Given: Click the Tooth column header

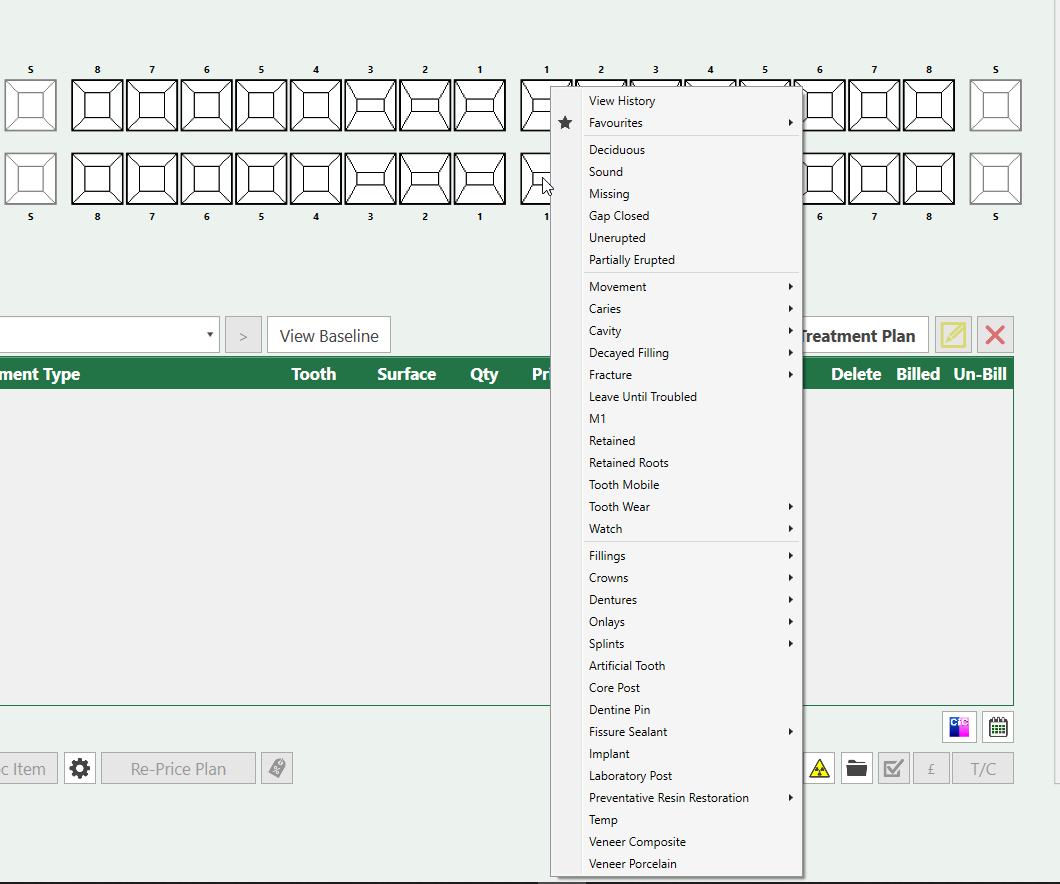Looking at the screenshot, I should [x=313, y=374].
